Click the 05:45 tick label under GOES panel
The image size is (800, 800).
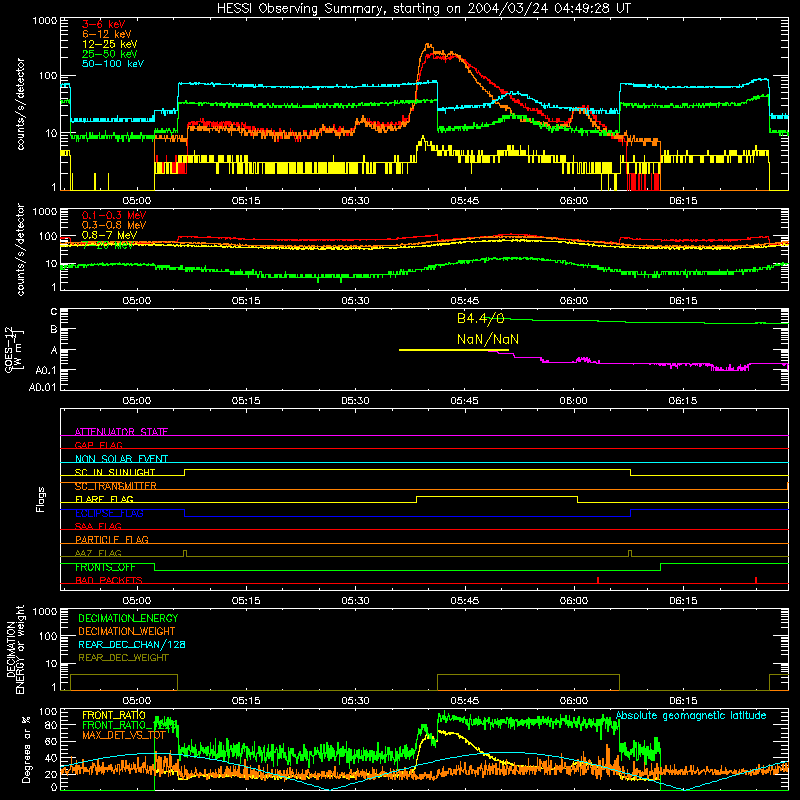[x=464, y=401]
